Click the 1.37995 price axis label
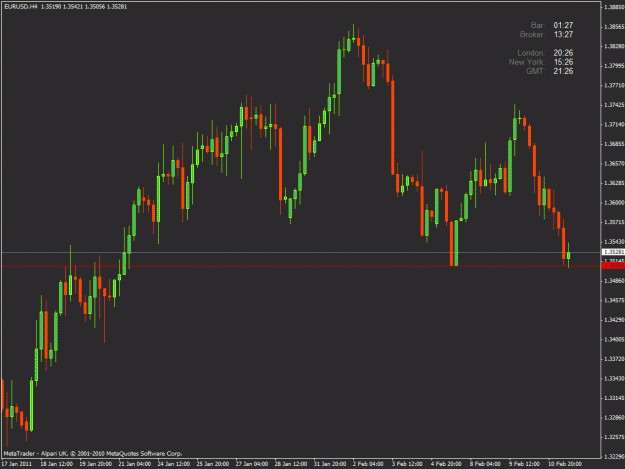This screenshot has height=469, width=625. (614, 66)
